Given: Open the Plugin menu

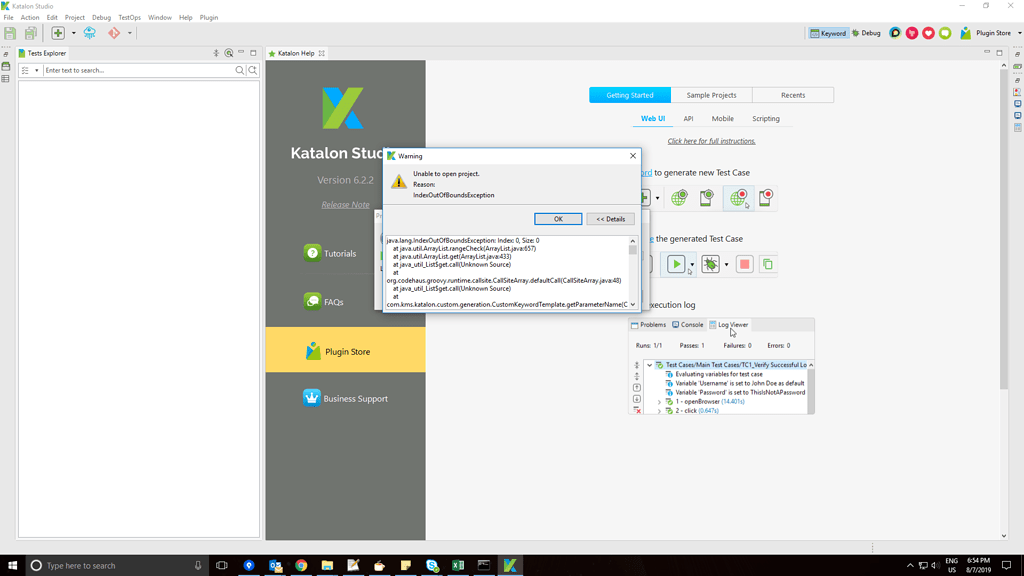Looking at the screenshot, I should [209, 18].
